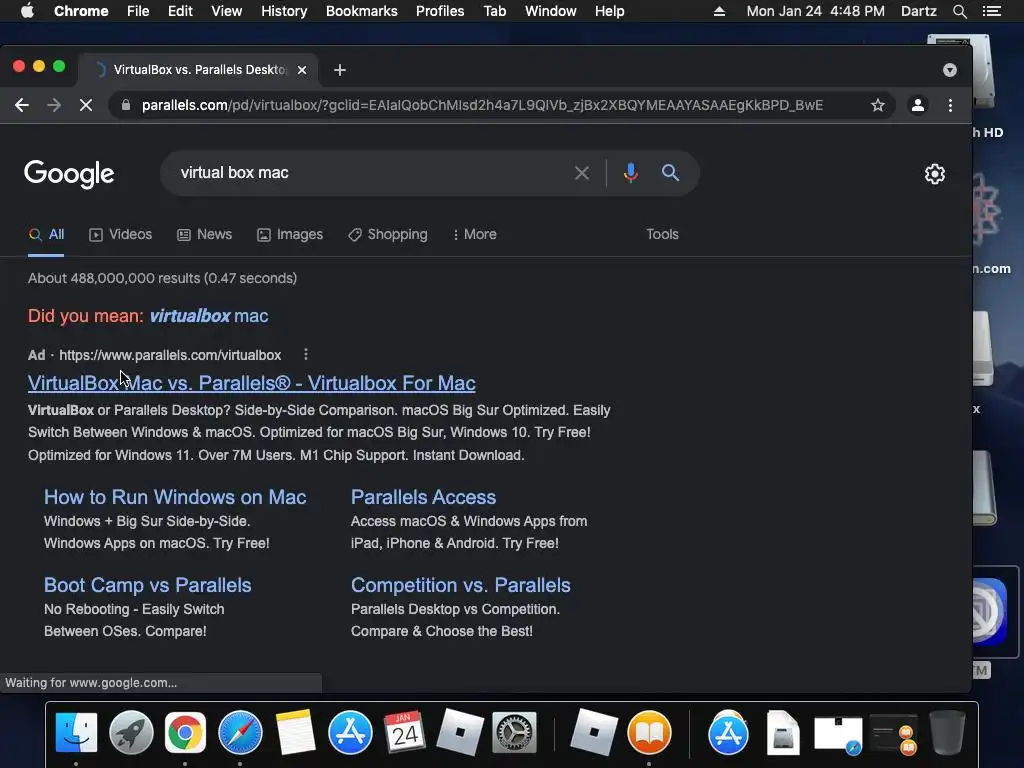Bookmark this page with the star icon

pos(878,105)
